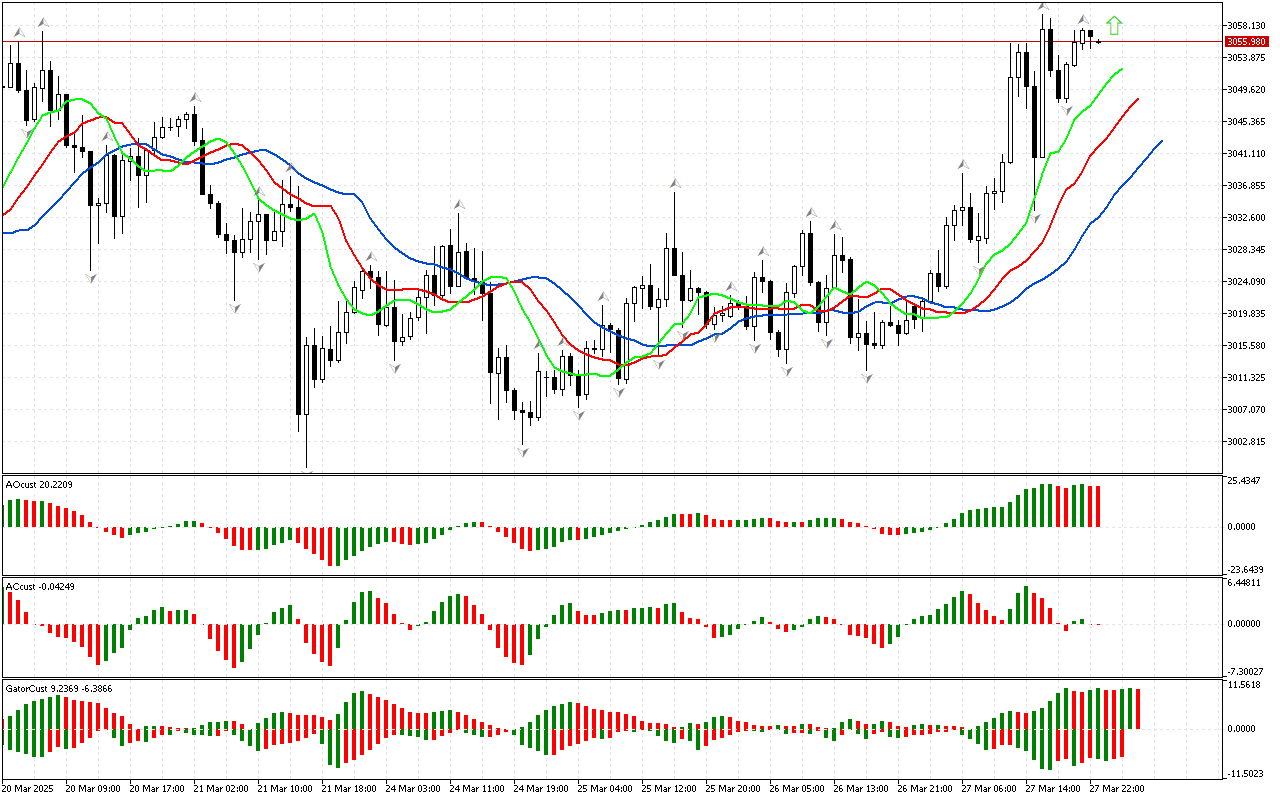Click price level 3019.835 on the axis

[1246, 314]
